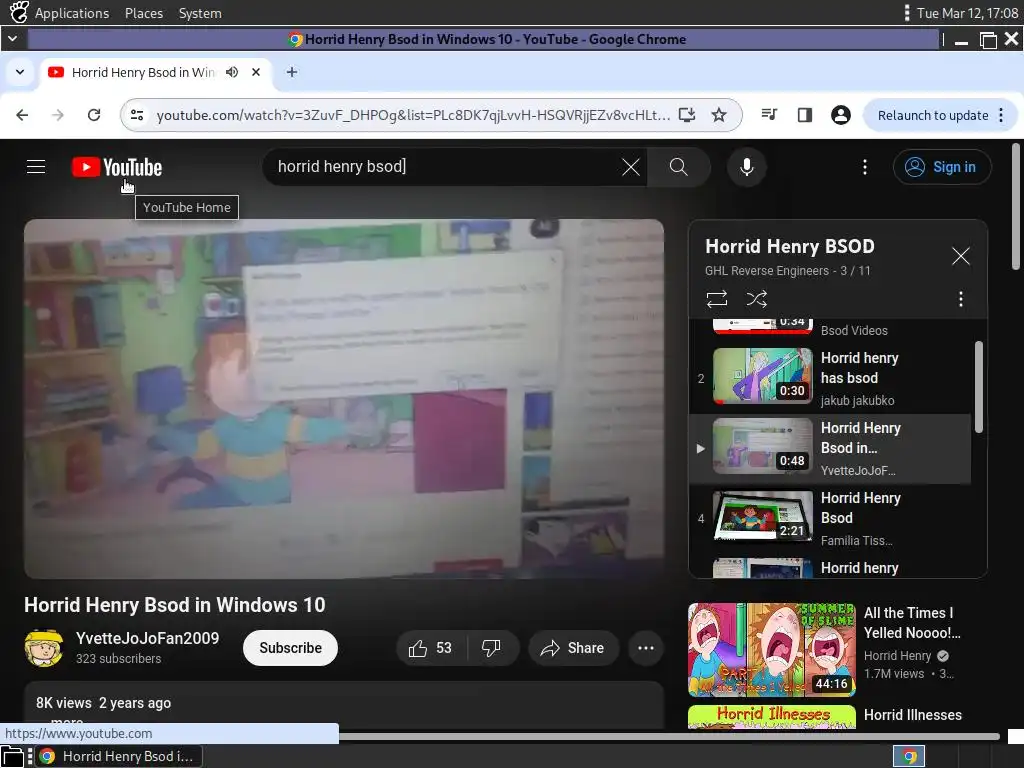Click the page vertical scrollbar
The image size is (1024, 768).
pos(1016,206)
